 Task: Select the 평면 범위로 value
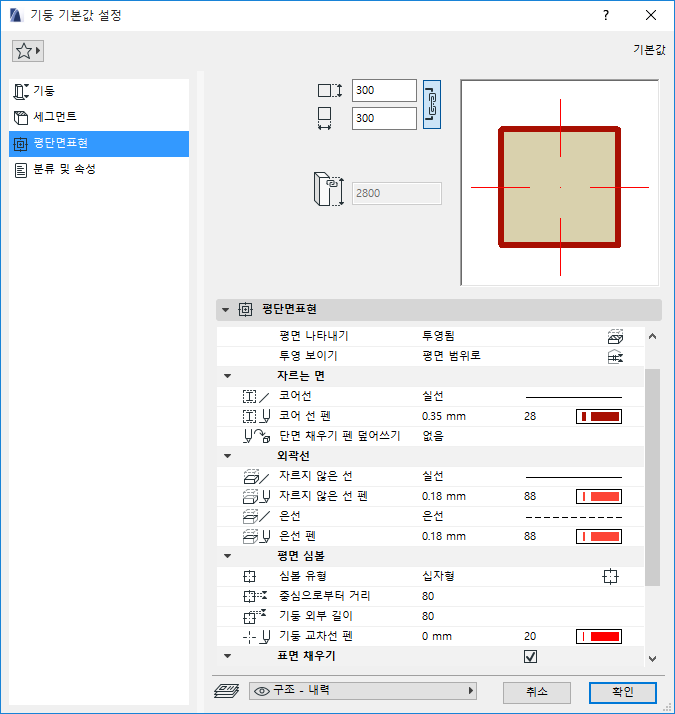[451, 356]
